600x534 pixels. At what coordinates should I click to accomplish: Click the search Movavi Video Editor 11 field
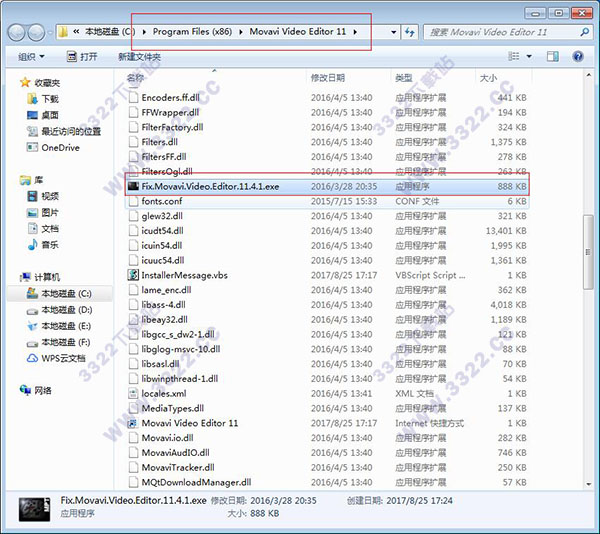click(501, 32)
